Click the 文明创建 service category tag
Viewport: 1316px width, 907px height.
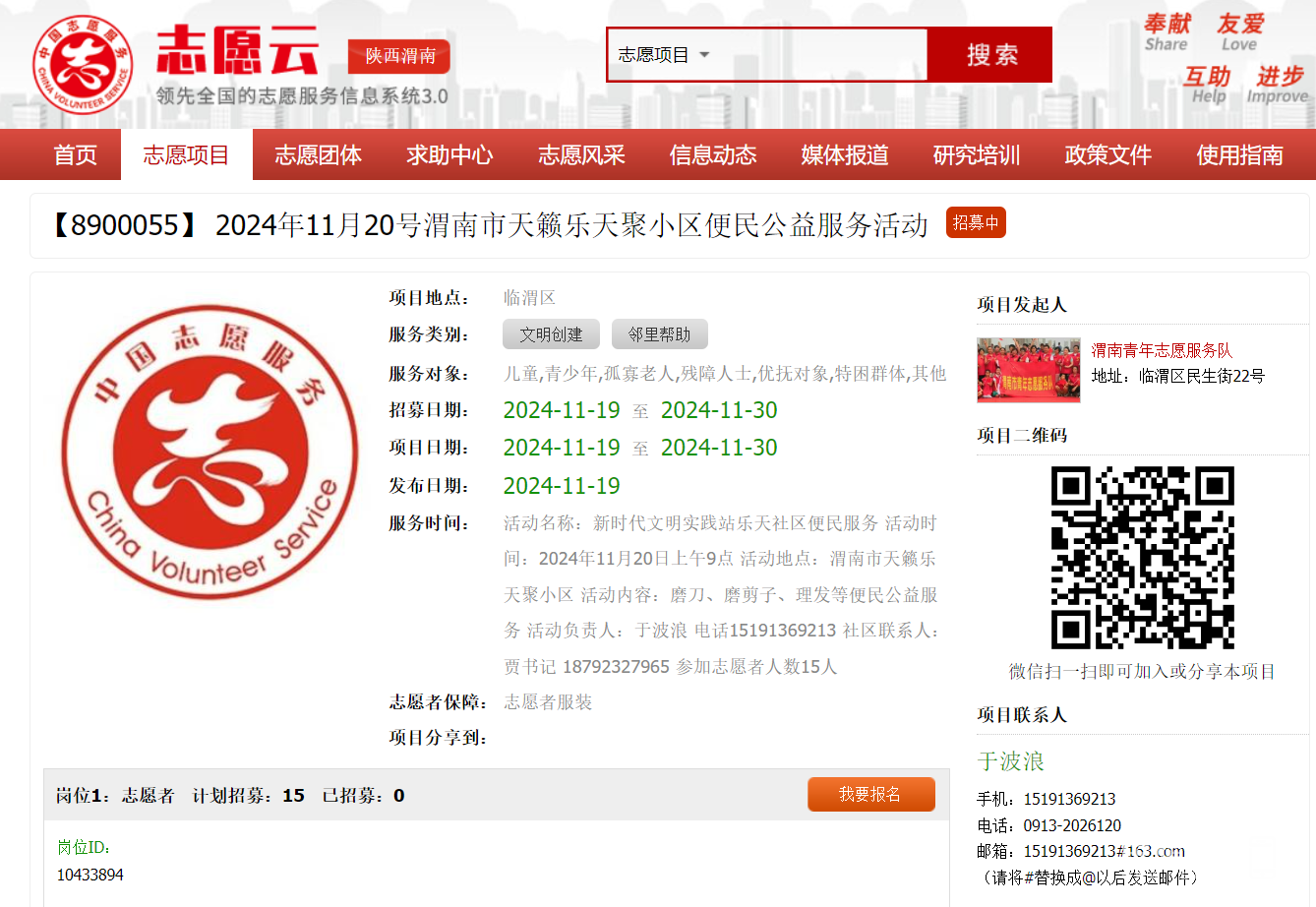551,334
